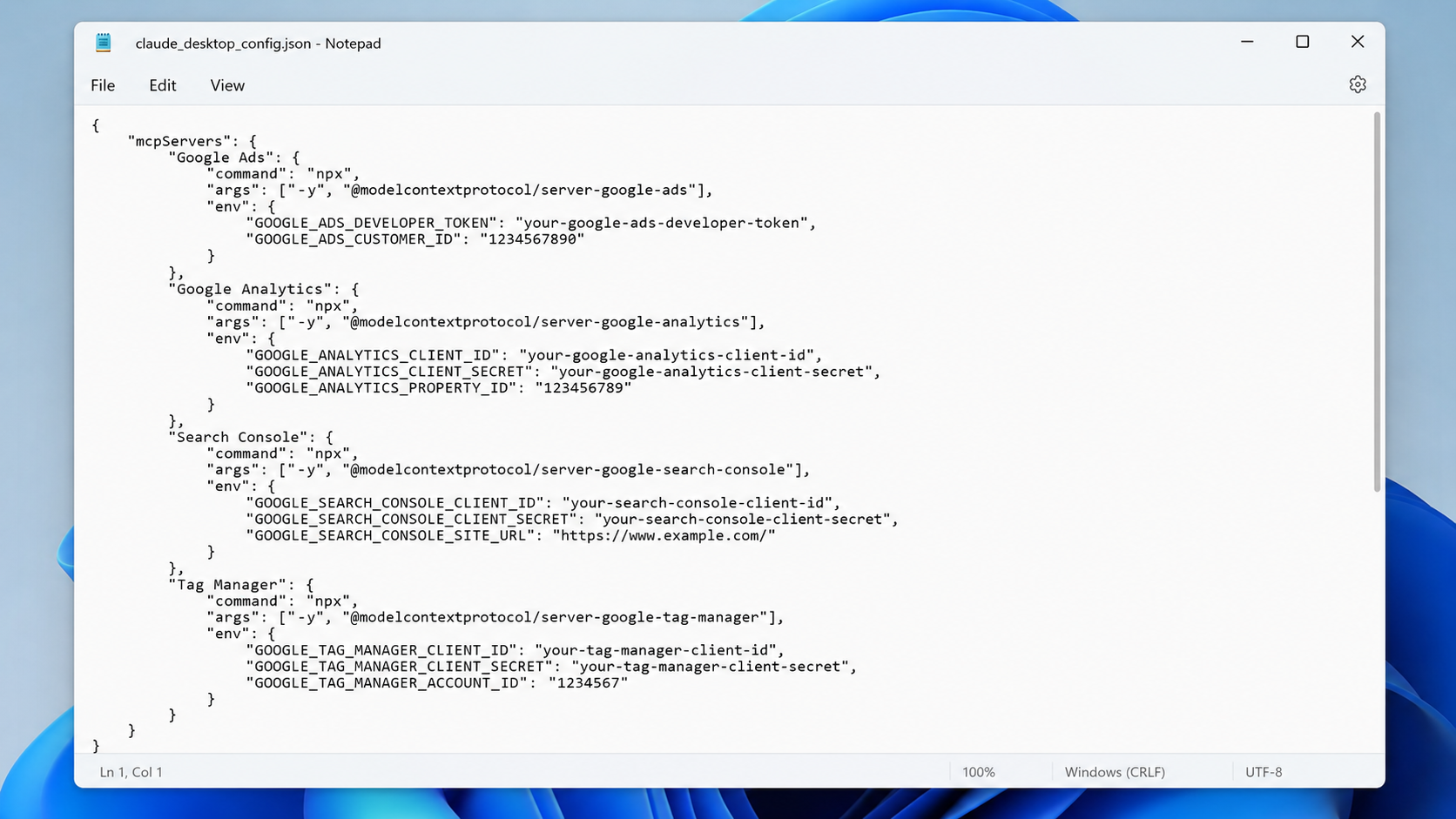
Task: Click "your-google-analytics-client-secret" value
Action: point(711,372)
